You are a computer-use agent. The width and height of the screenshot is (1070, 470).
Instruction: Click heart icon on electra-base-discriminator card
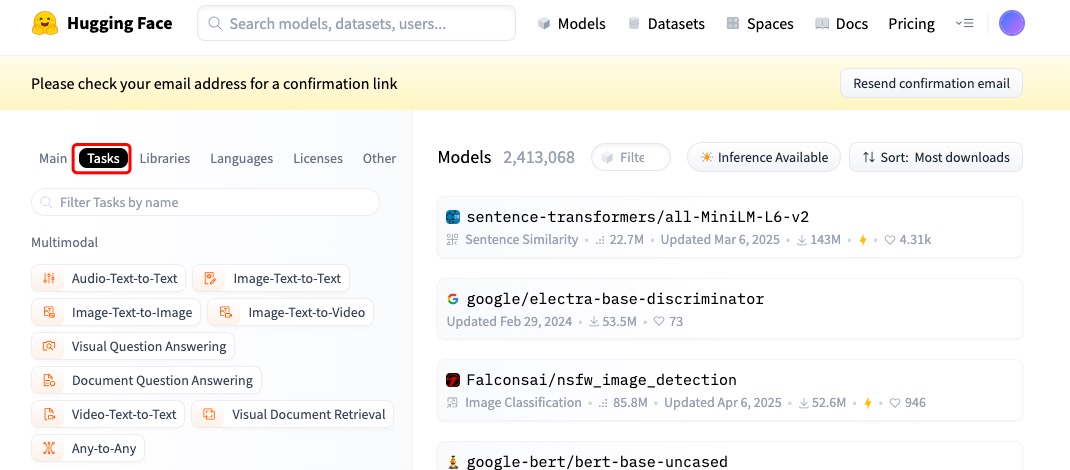659,321
